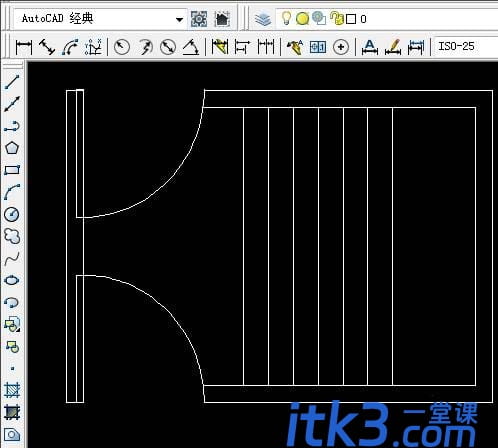Select the Quick Leader tool
Image resolution: width=498 pixels, height=448 pixels.
[295, 47]
